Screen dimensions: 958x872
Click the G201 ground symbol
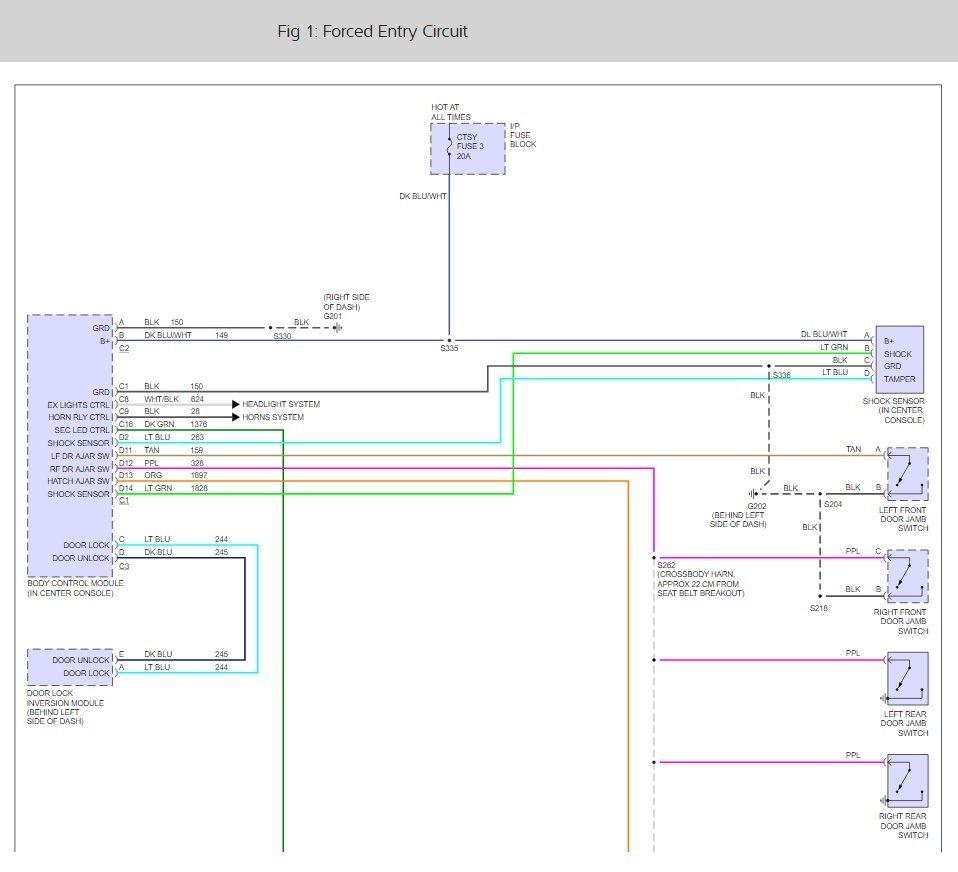click(337, 328)
